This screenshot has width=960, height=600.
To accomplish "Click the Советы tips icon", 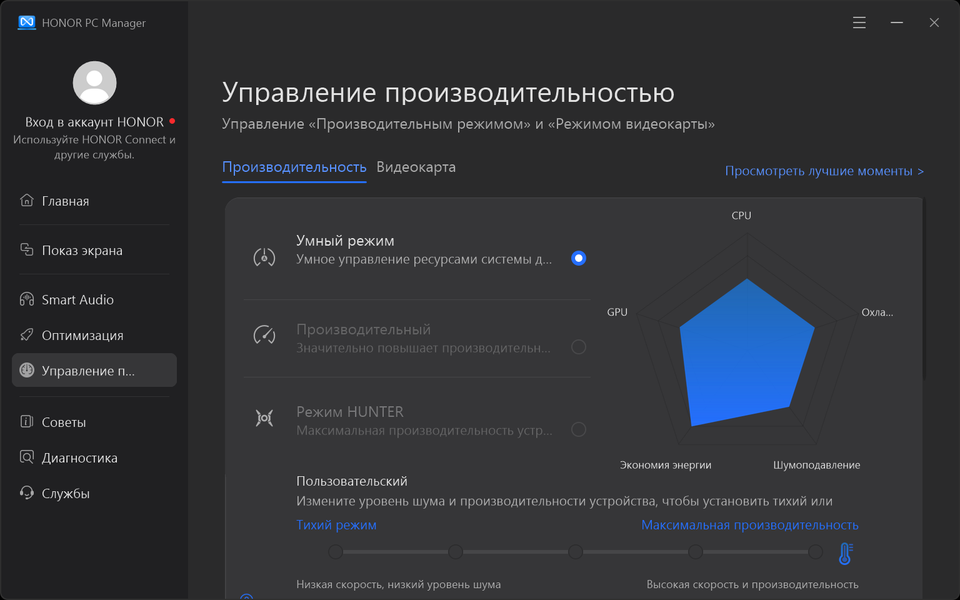I will click(x=26, y=421).
